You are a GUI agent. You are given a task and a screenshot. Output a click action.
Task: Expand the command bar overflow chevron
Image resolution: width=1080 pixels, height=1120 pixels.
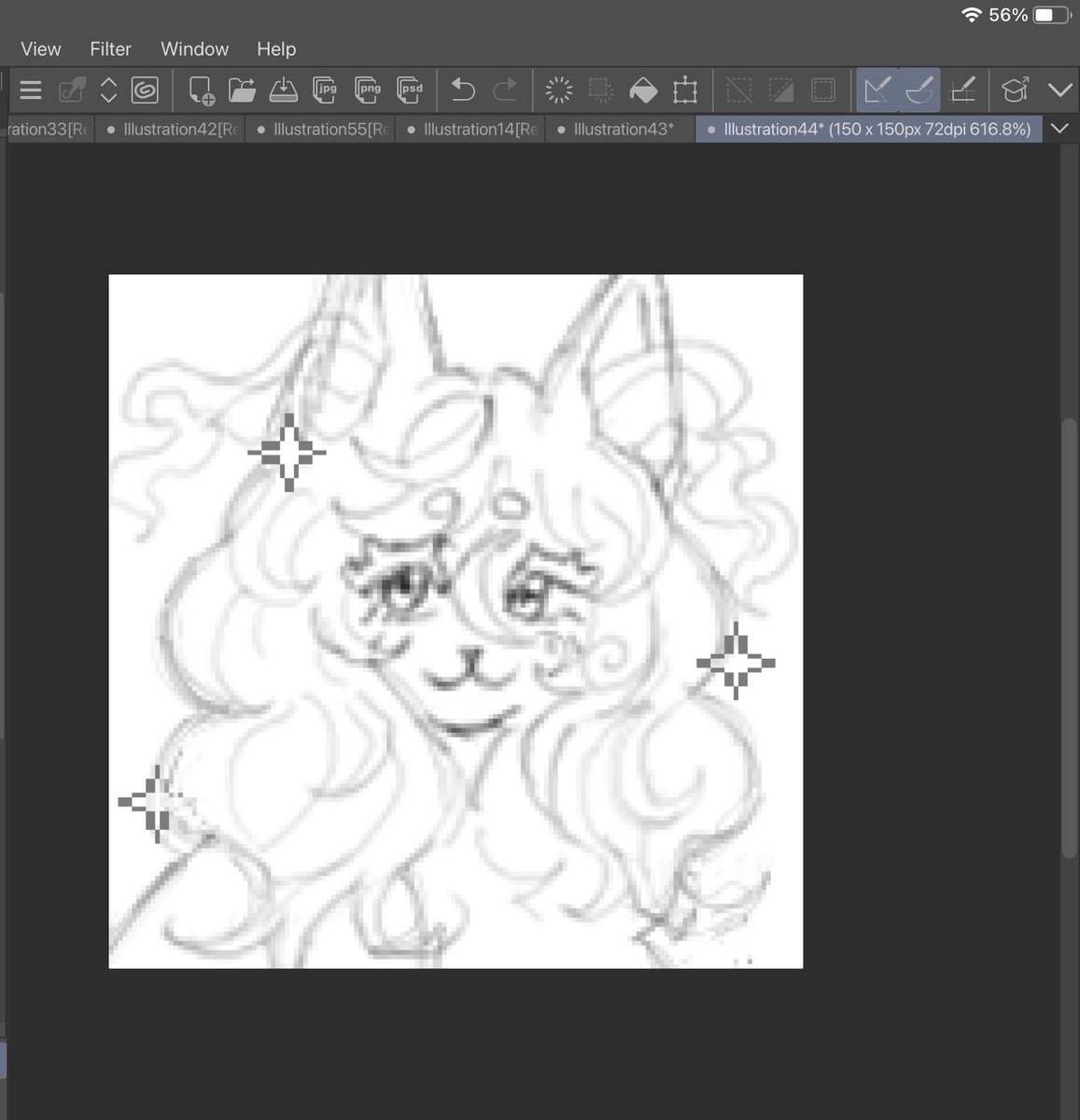coord(1059,91)
